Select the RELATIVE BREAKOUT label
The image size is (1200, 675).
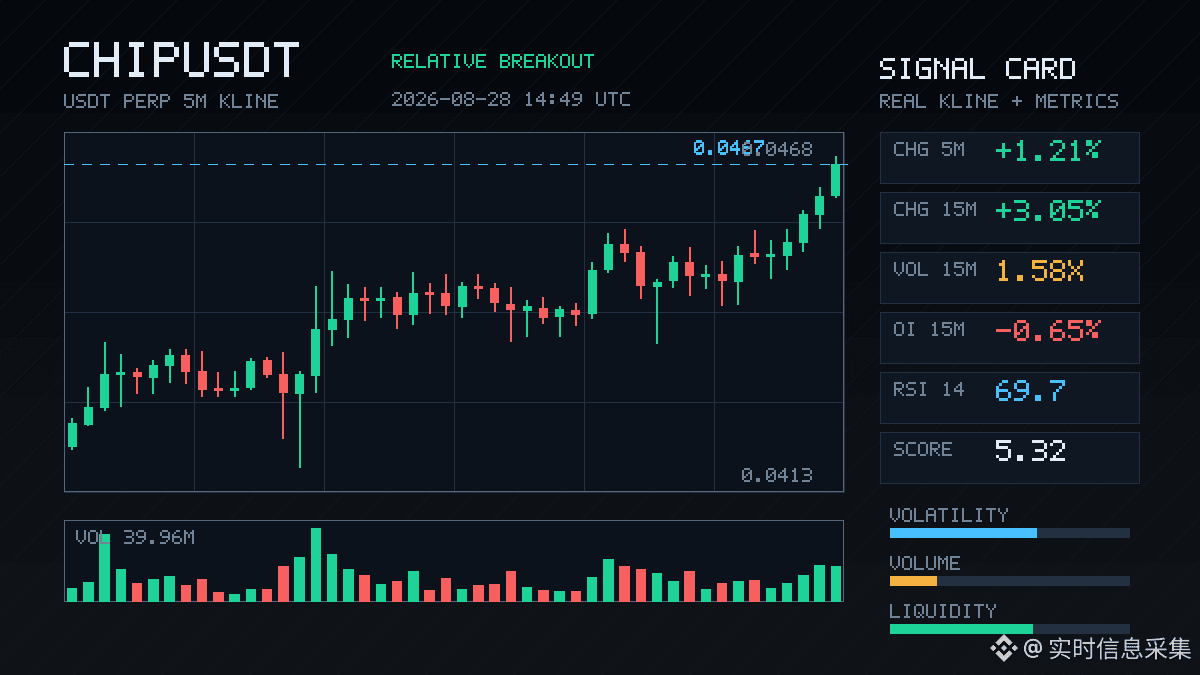point(492,61)
